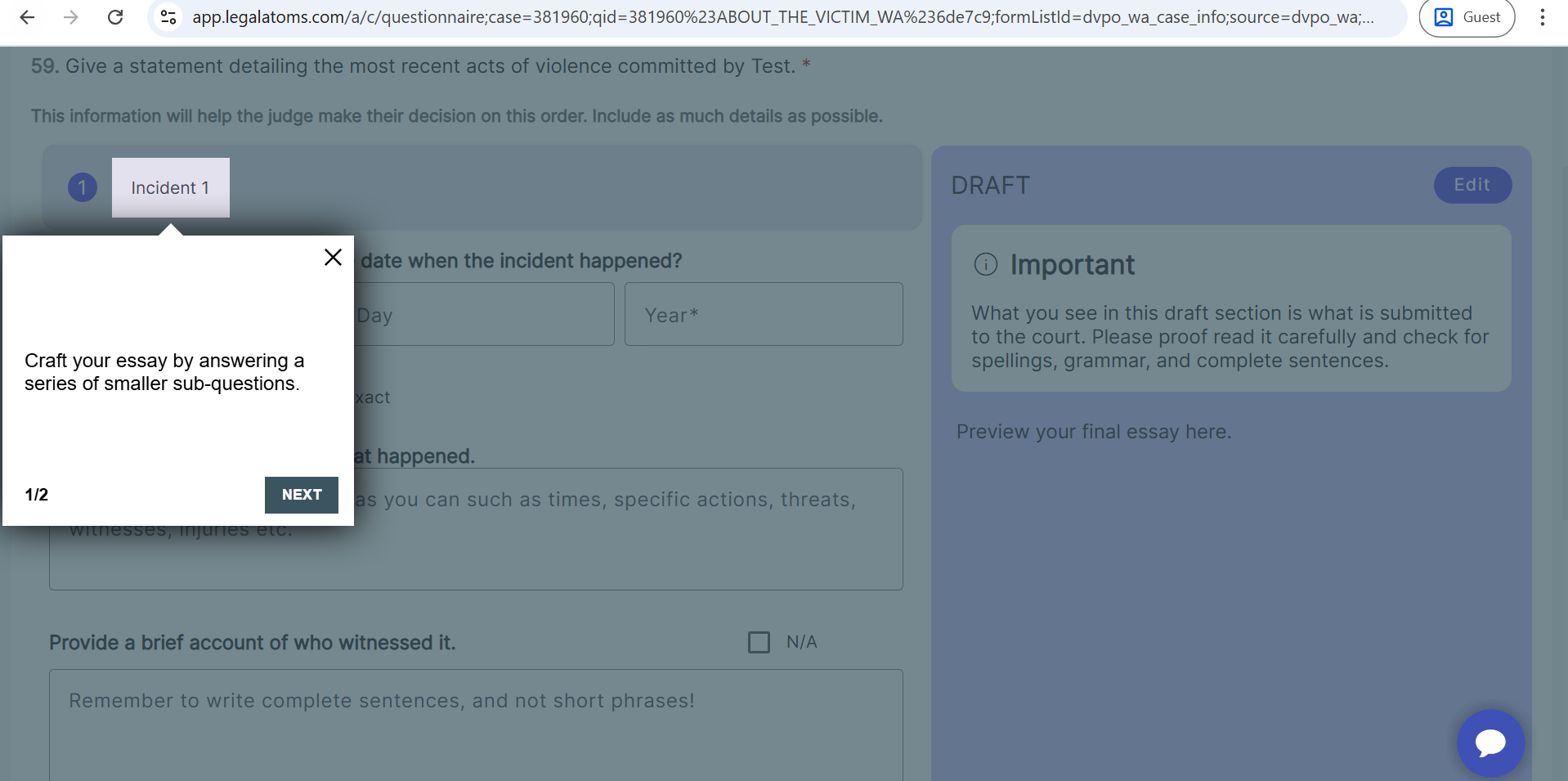
Task: Open the chat support bubble
Action: click(1490, 743)
